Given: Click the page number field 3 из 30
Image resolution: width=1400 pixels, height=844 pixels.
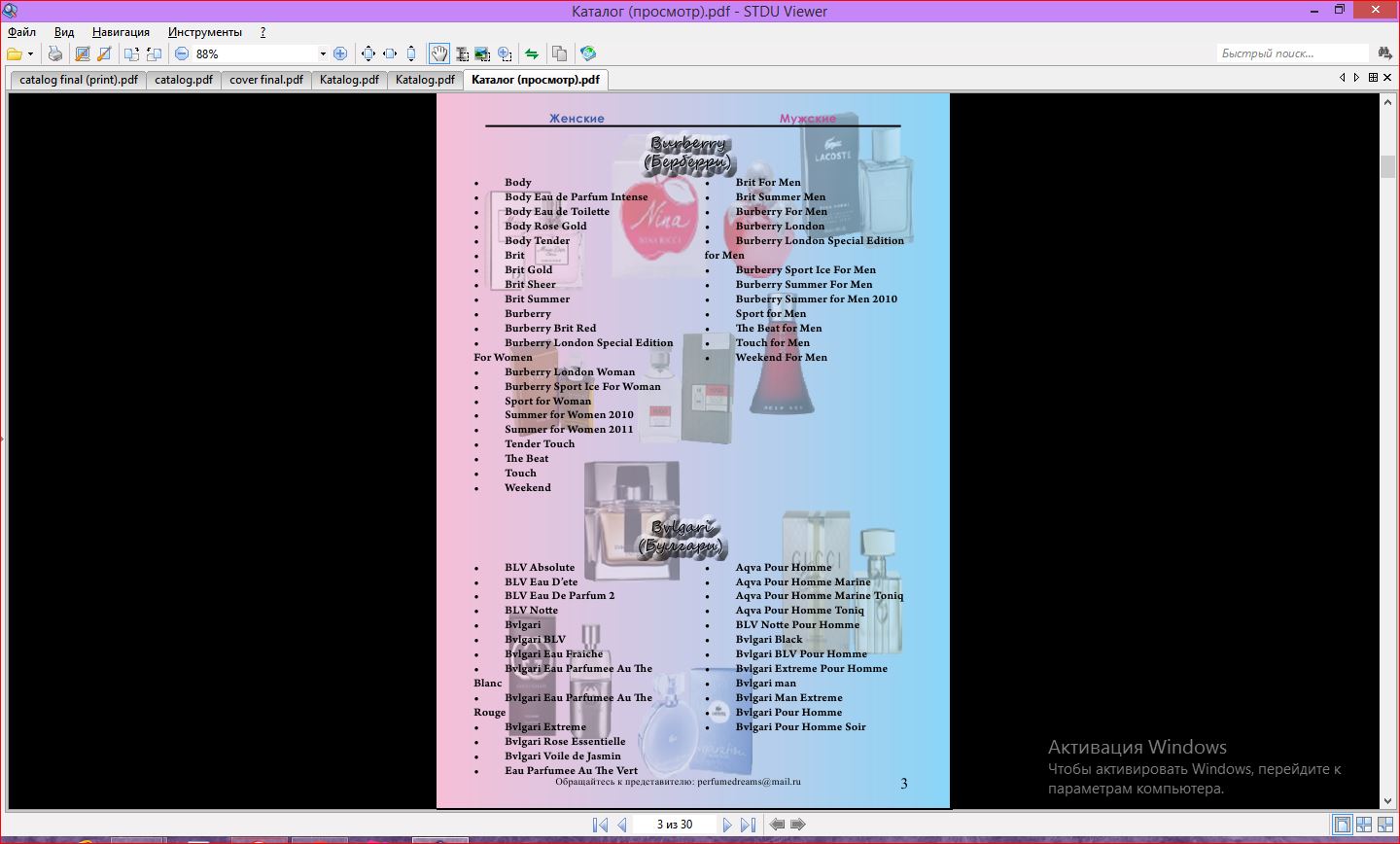Looking at the screenshot, I should tap(674, 825).
